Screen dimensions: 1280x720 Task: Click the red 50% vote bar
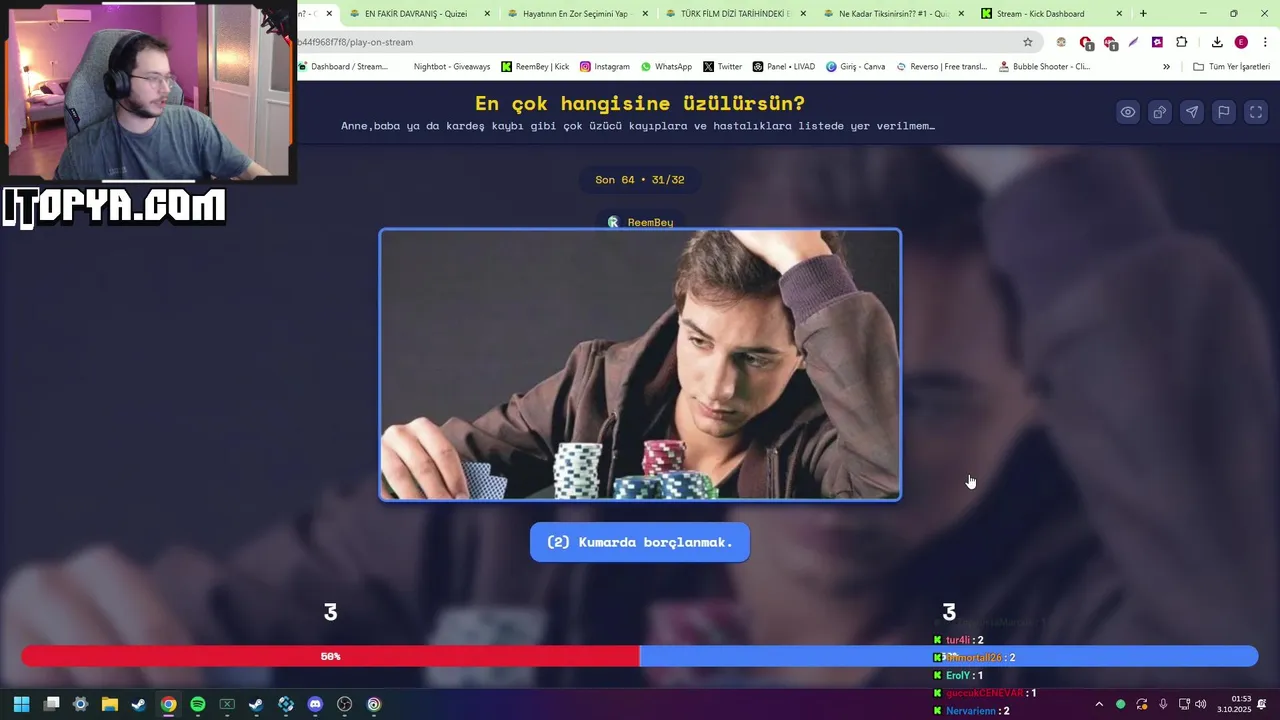click(x=331, y=656)
